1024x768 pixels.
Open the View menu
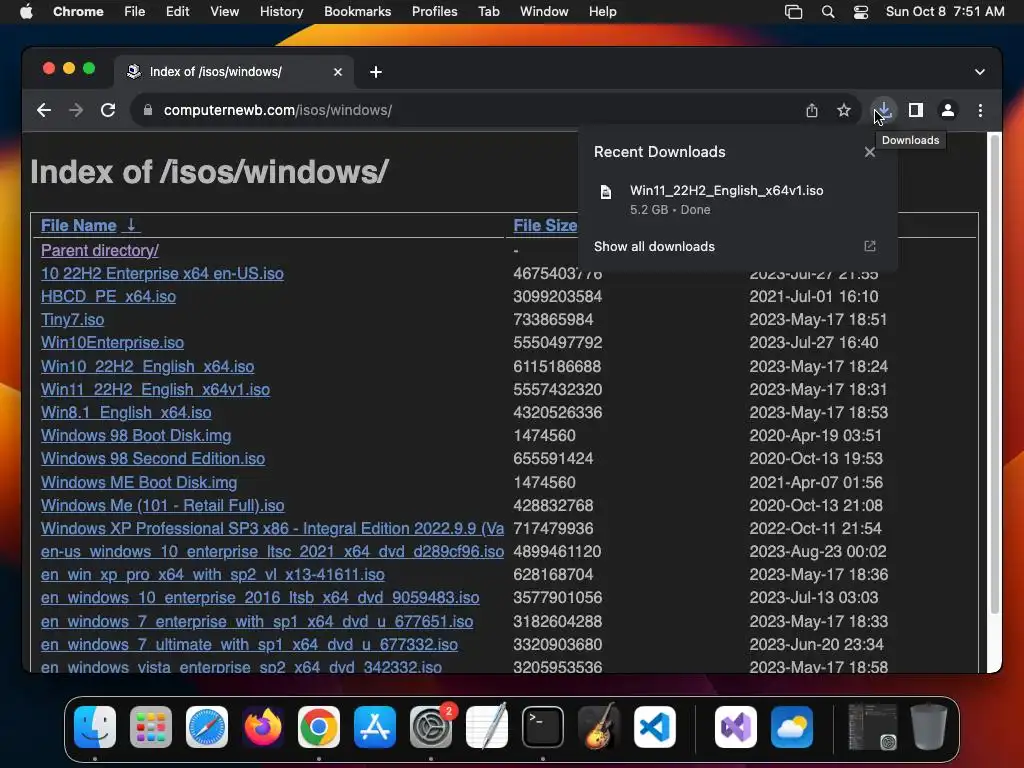click(x=224, y=12)
